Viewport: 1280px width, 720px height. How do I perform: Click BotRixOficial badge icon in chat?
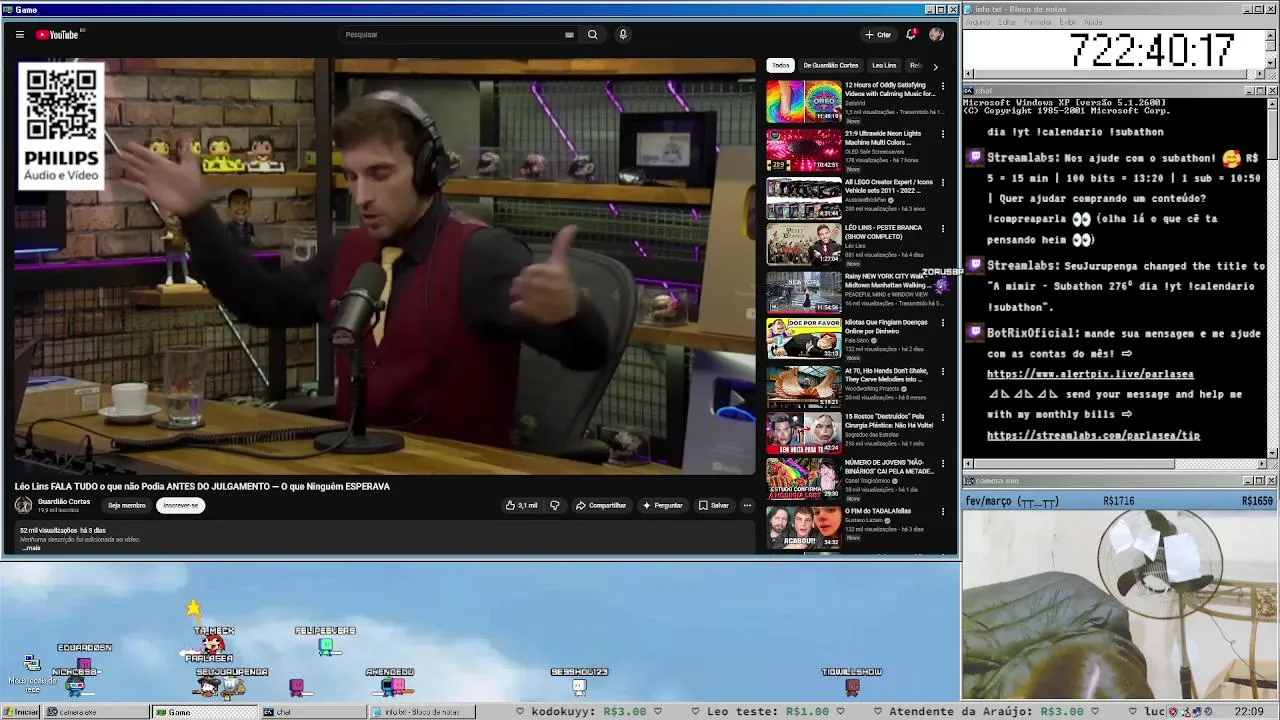click(x=975, y=332)
